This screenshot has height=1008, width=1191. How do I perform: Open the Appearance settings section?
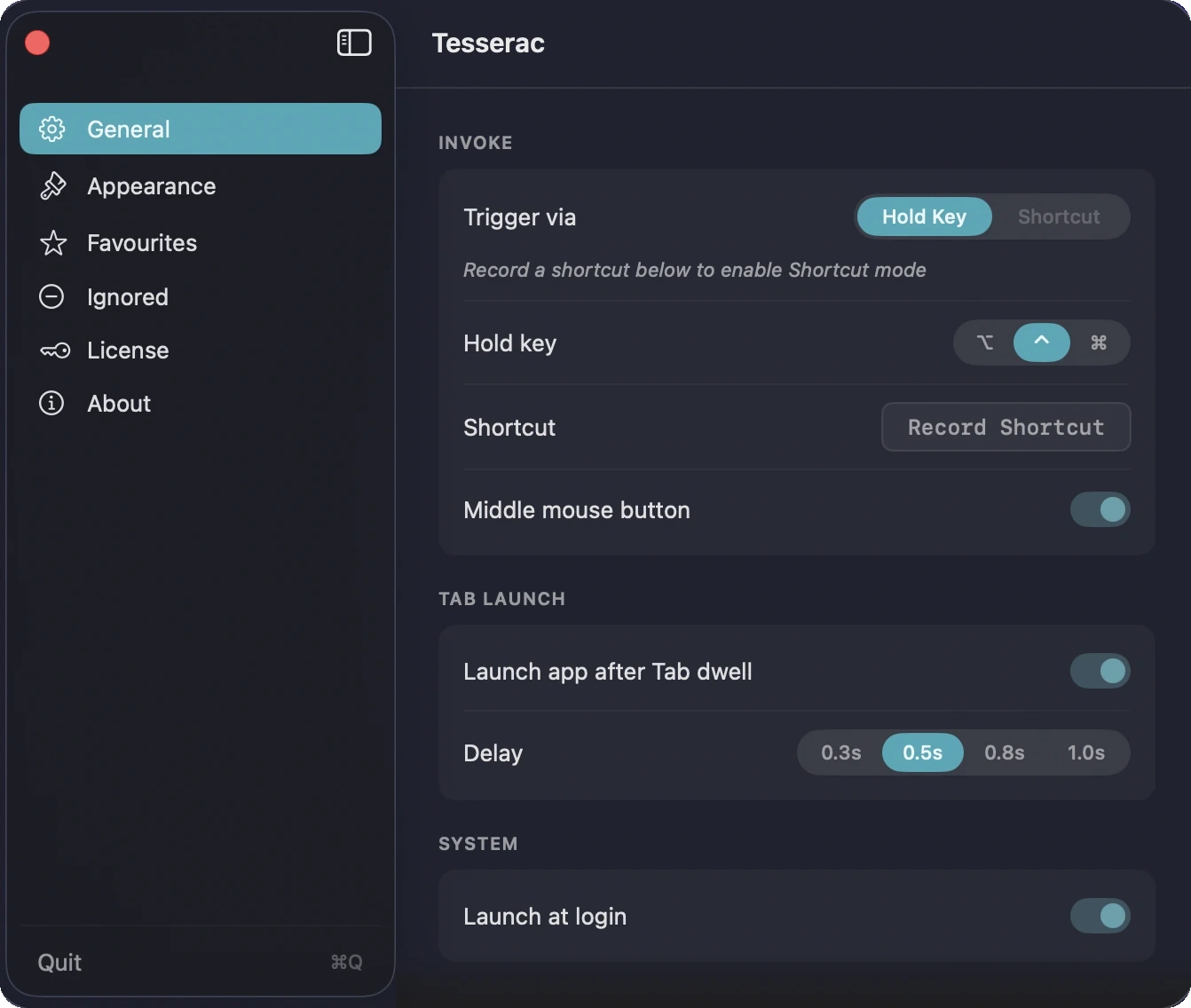click(201, 185)
